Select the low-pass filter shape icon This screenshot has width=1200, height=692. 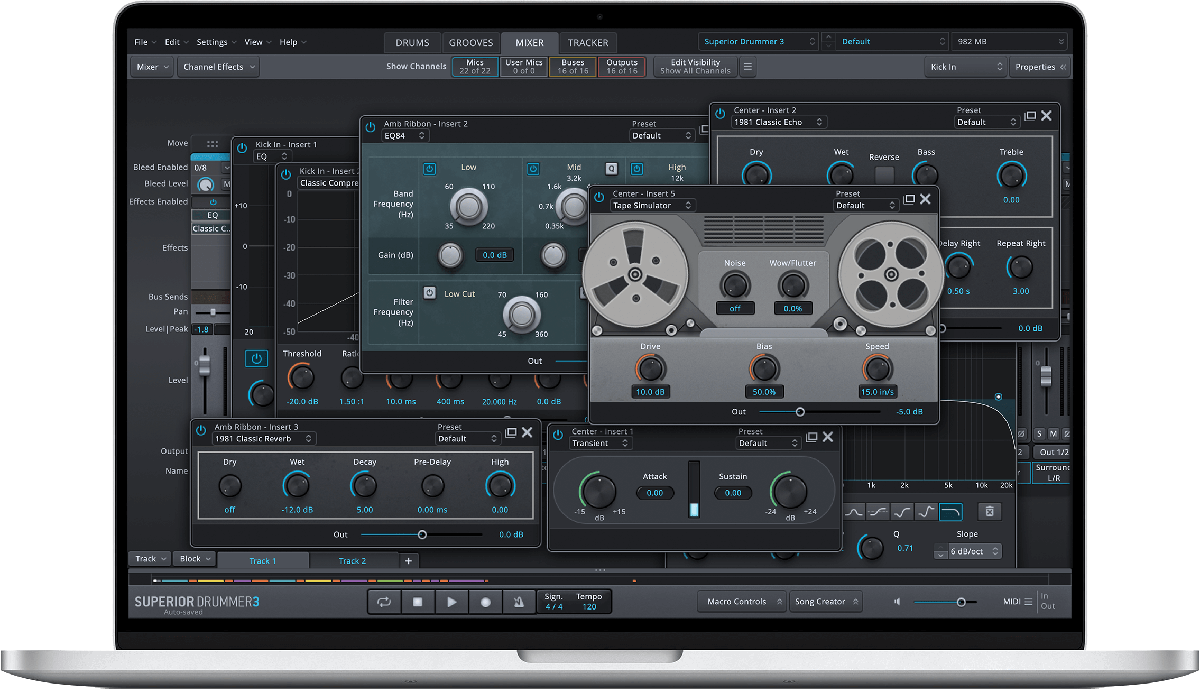951,512
